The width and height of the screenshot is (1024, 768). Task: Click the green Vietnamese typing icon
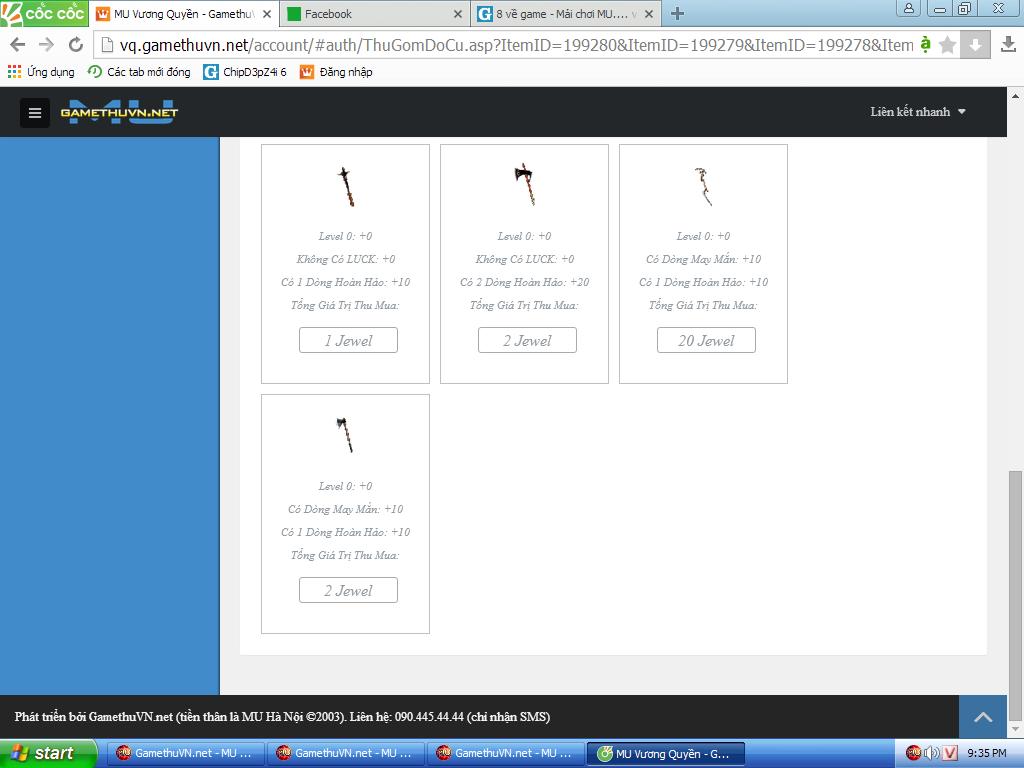925,45
